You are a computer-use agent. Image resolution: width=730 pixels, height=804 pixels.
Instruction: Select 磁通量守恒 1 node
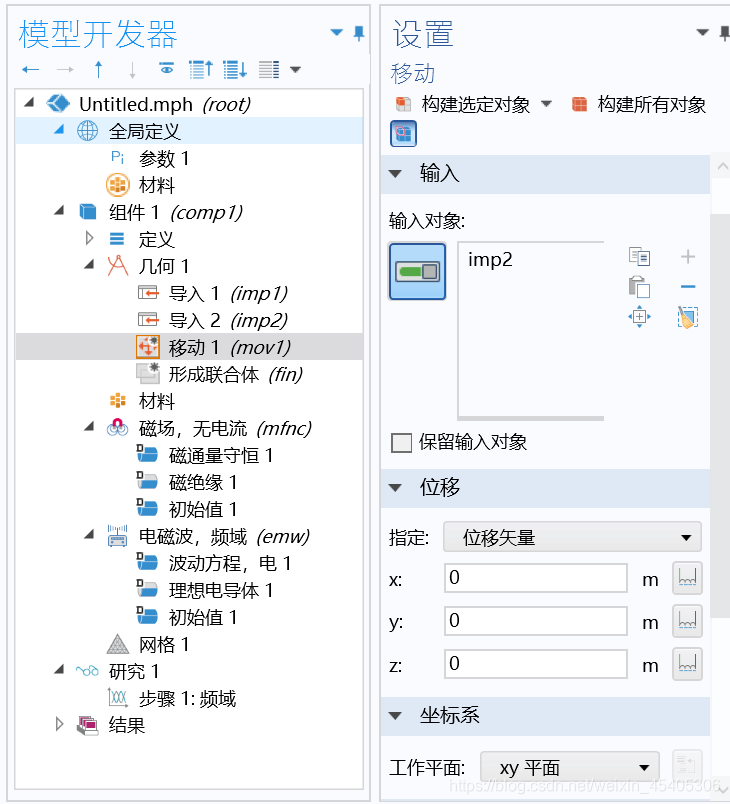coord(221,455)
